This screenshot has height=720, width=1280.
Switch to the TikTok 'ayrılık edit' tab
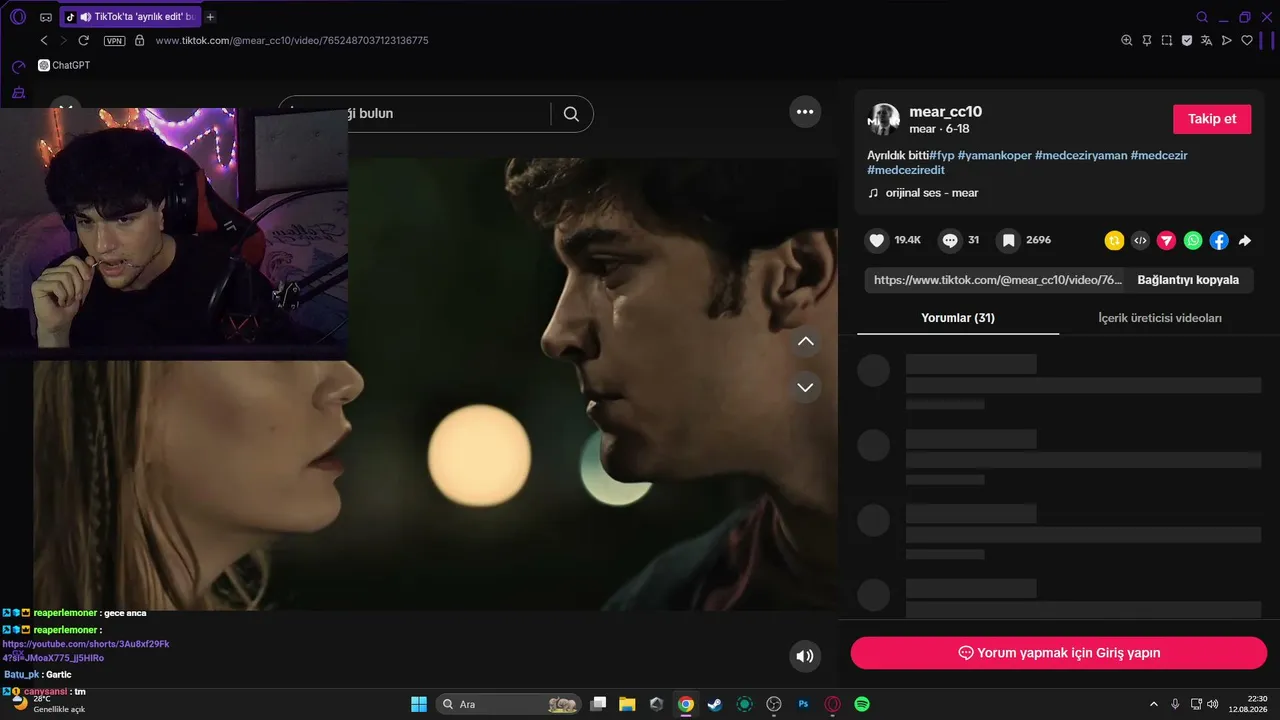pyautogui.click(x=131, y=17)
